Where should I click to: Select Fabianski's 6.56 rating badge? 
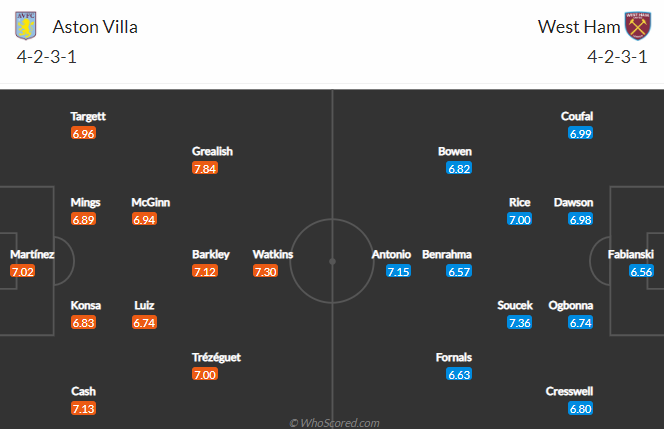point(641,271)
